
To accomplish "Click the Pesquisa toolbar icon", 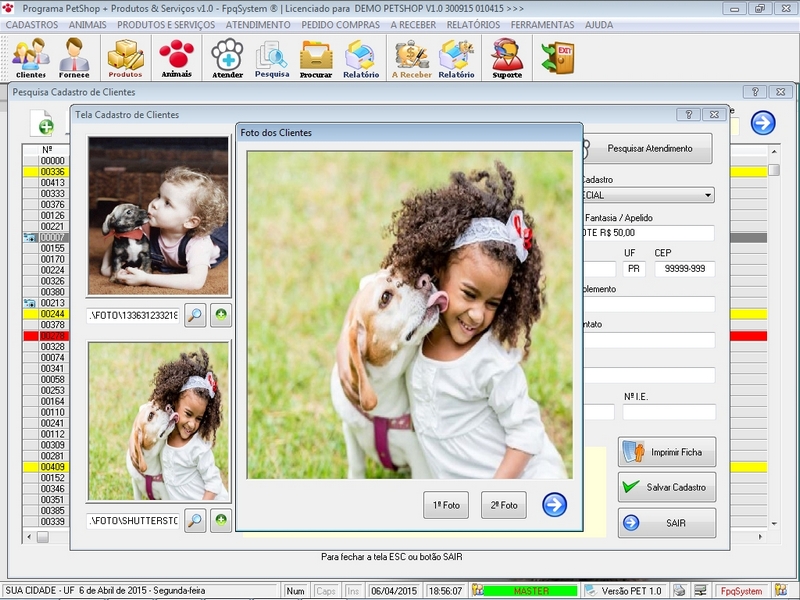I will (x=272, y=58).
